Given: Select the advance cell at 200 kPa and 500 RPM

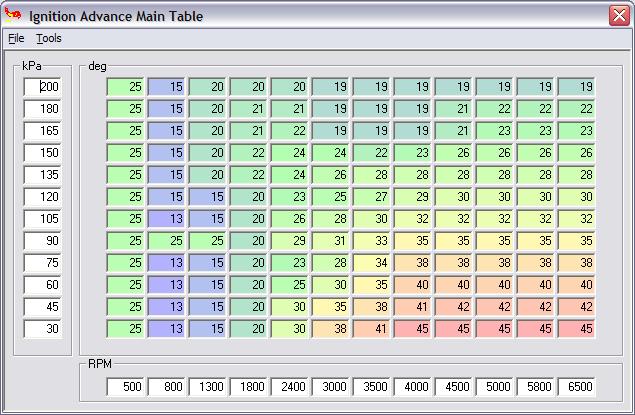Looking at the screenshot, I should pyautogui.click(x=125, y=87).
